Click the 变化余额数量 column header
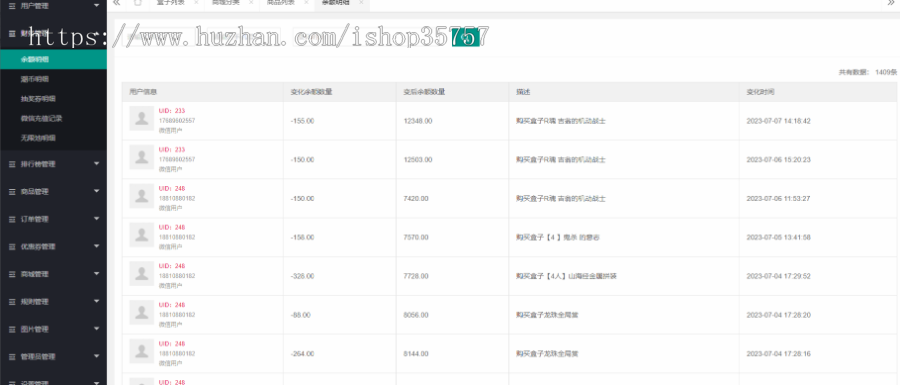This screenshot has width=900, height=385. coord(312,92)
